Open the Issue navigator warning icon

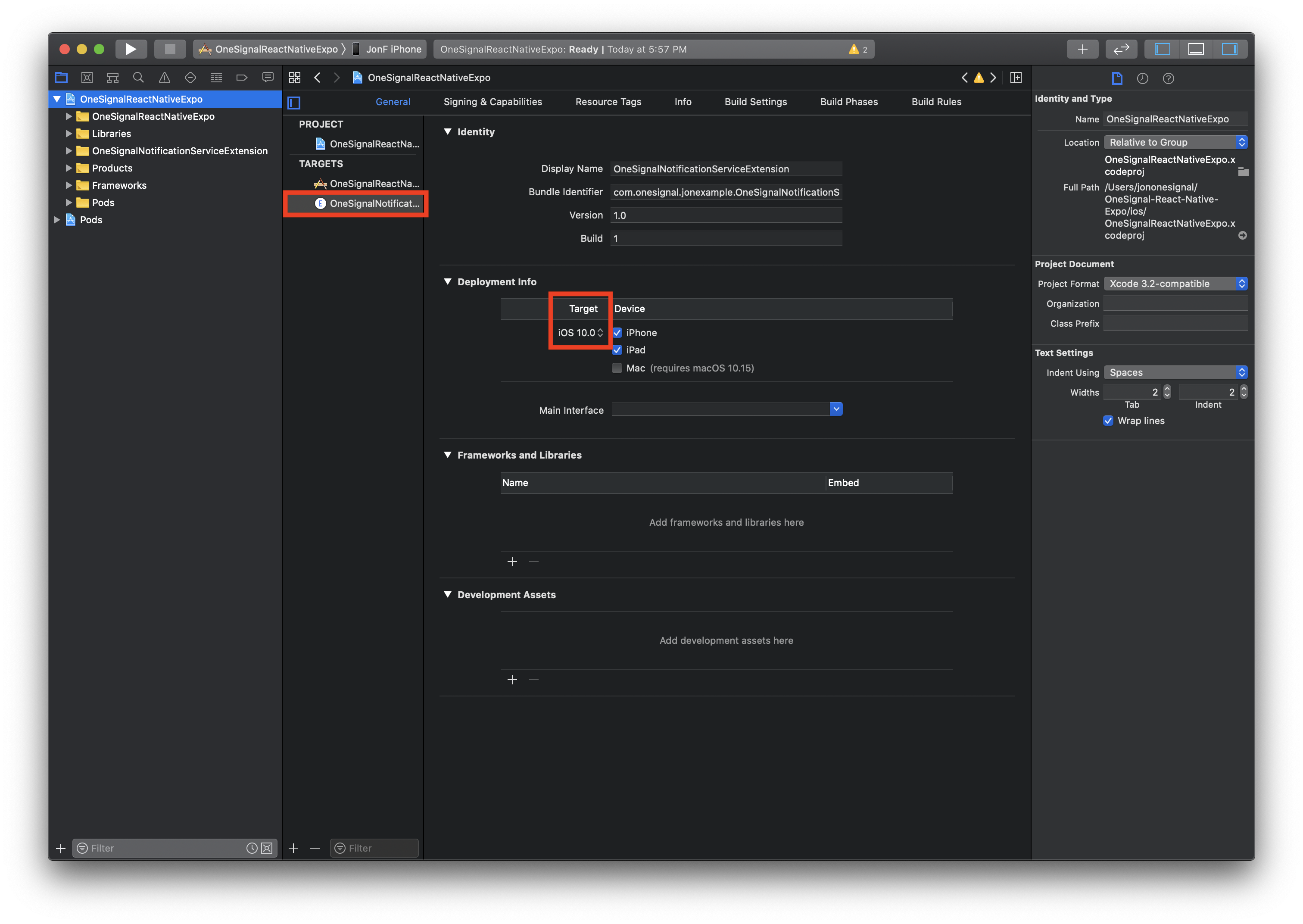point(164,78)
